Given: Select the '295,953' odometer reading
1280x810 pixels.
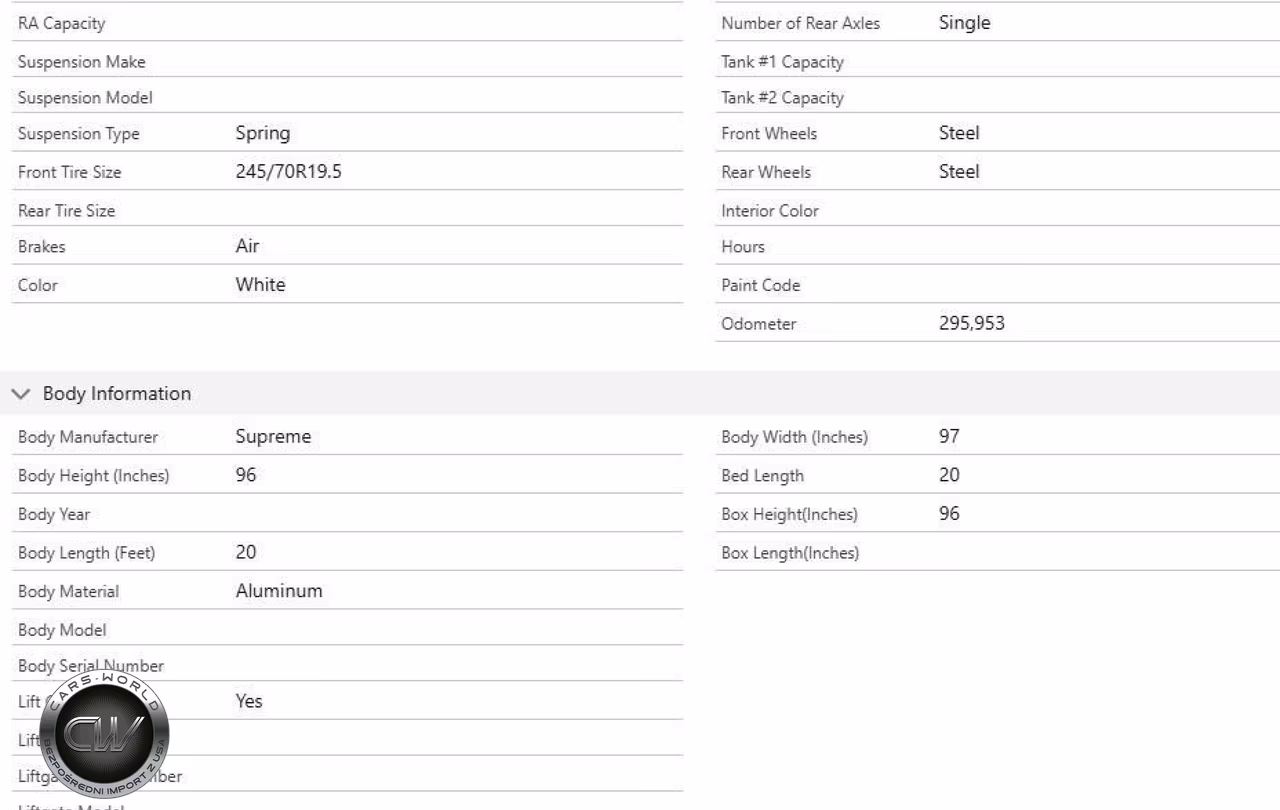Looking at the screenshot, I should click(x=972, y=323).
